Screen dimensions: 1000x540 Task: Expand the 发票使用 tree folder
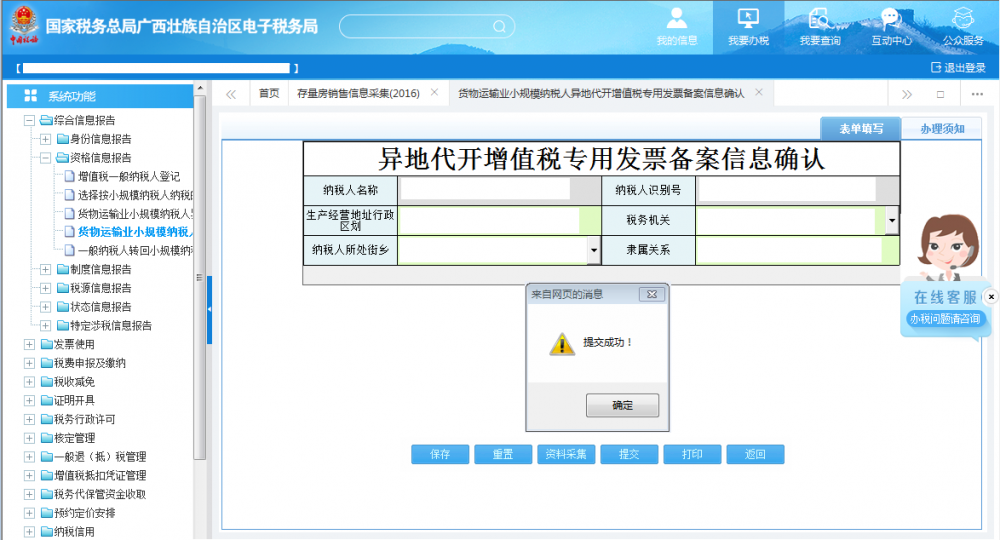click(29, 344)
